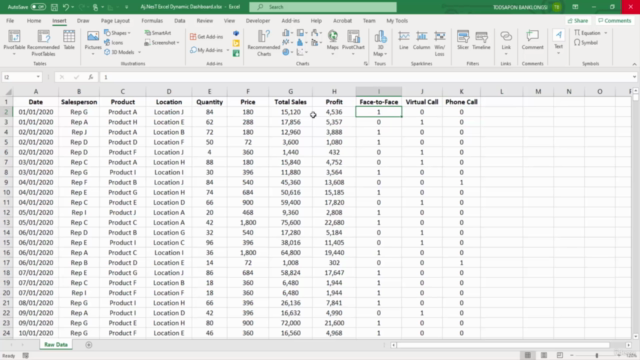Screen dimensions: 640x360
Task: Insert a Line sparkline
Action: point(404,40)
